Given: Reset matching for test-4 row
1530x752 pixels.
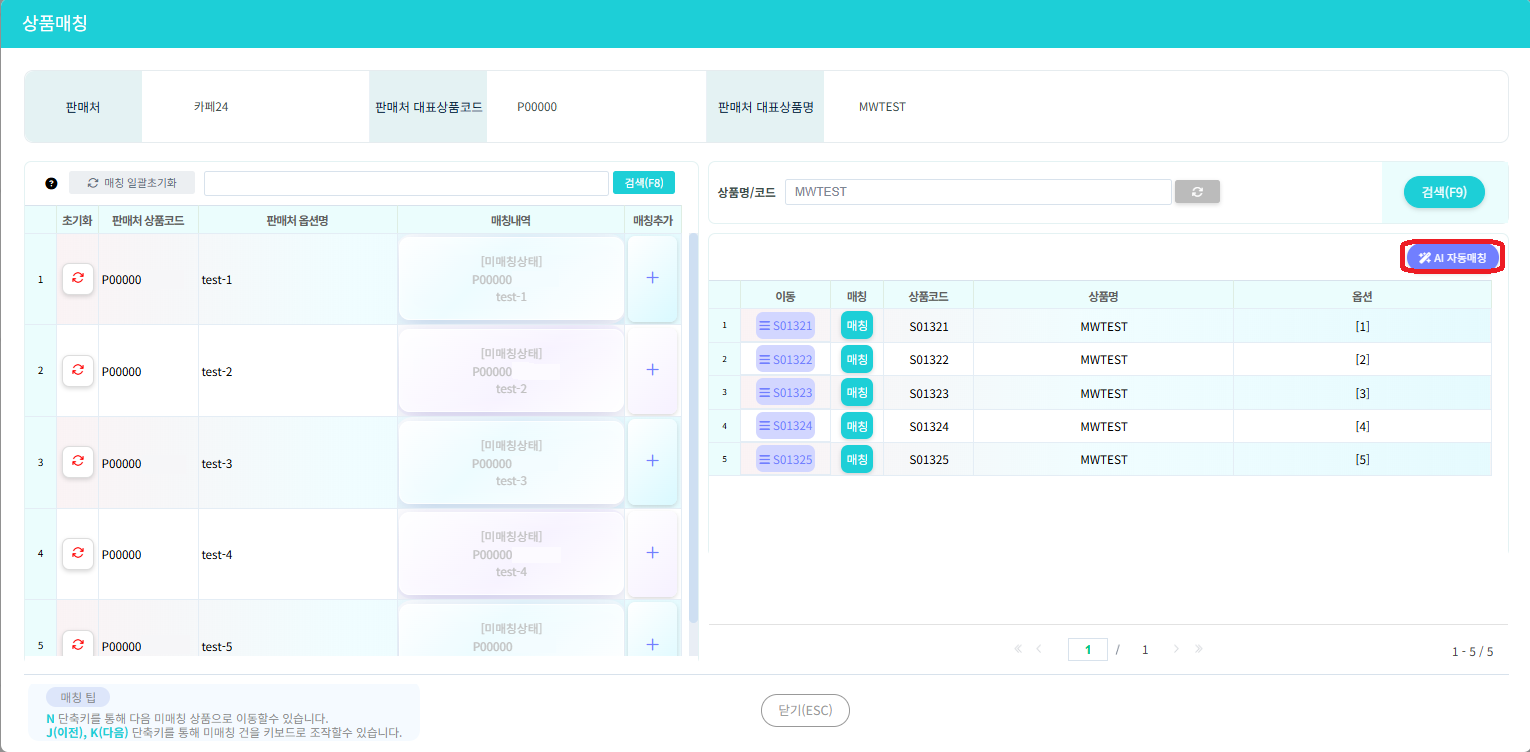Looking at the screenshot, I should point(78,554).
